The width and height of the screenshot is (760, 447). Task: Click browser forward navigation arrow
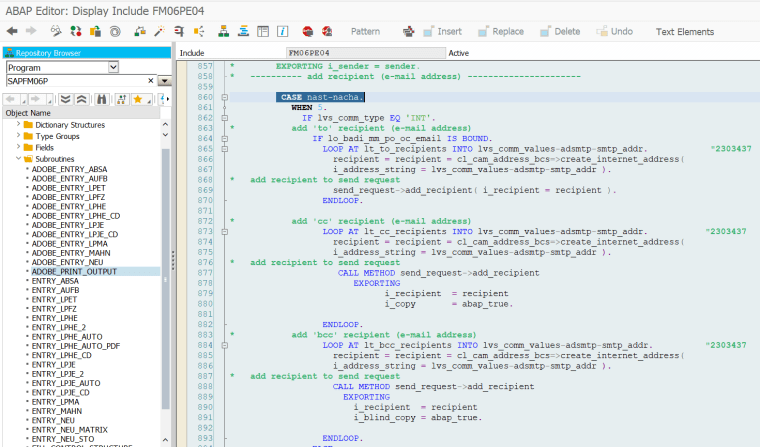35,99
